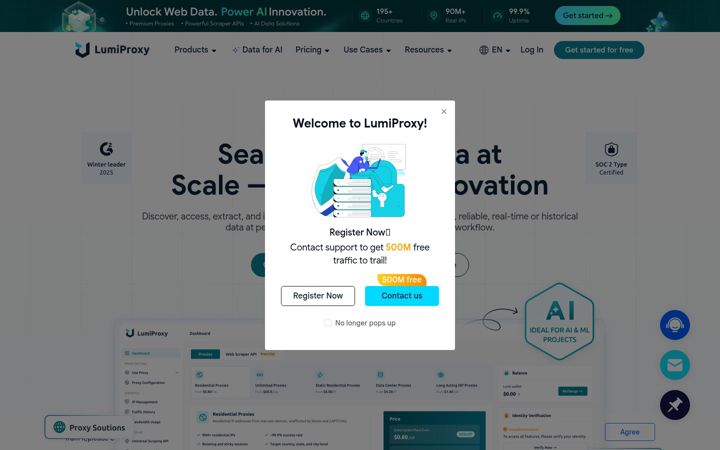Image resolution: width=720 pixels, height=450 pixels.
Task: Click the orange 500M text in the popup message
Action: coord(398,247)
